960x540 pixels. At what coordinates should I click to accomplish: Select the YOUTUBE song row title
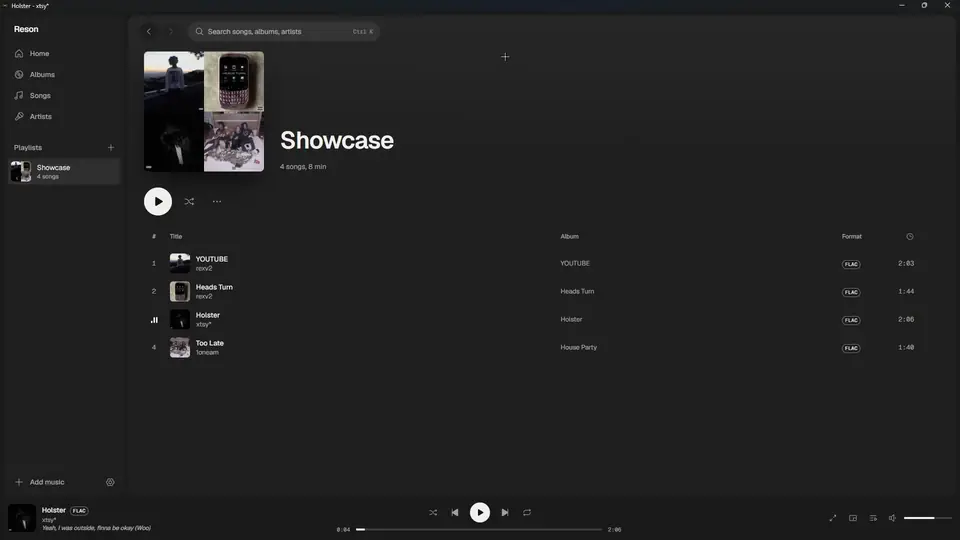click(212, 259)
